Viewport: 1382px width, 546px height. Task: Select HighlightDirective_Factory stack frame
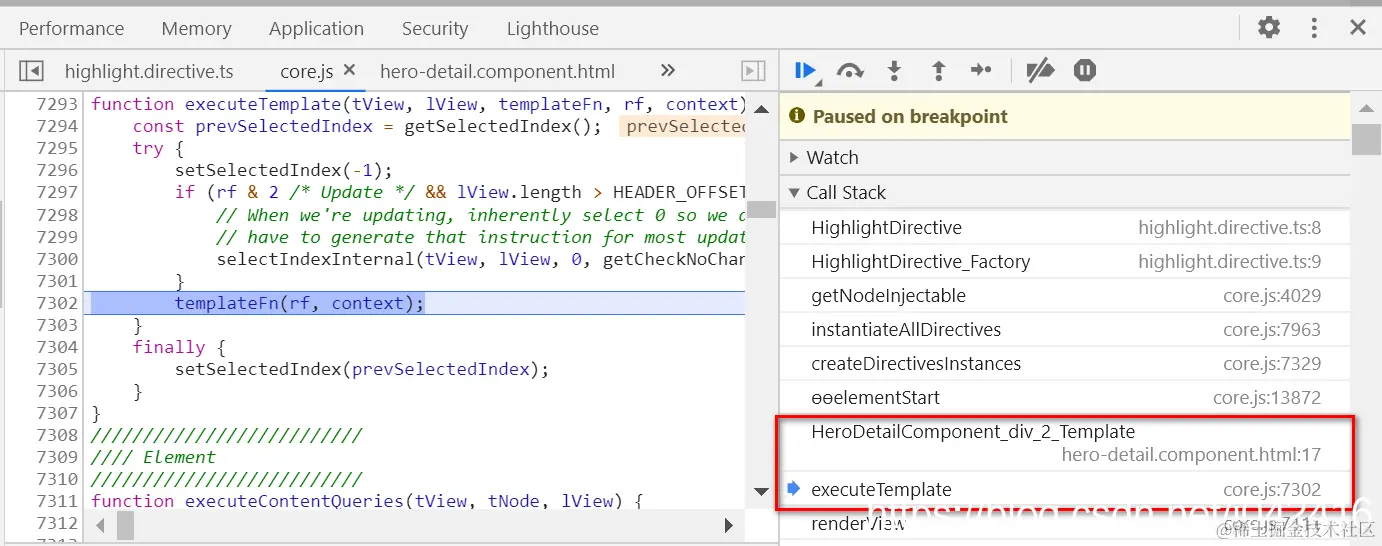click(x=1065, y=262)
